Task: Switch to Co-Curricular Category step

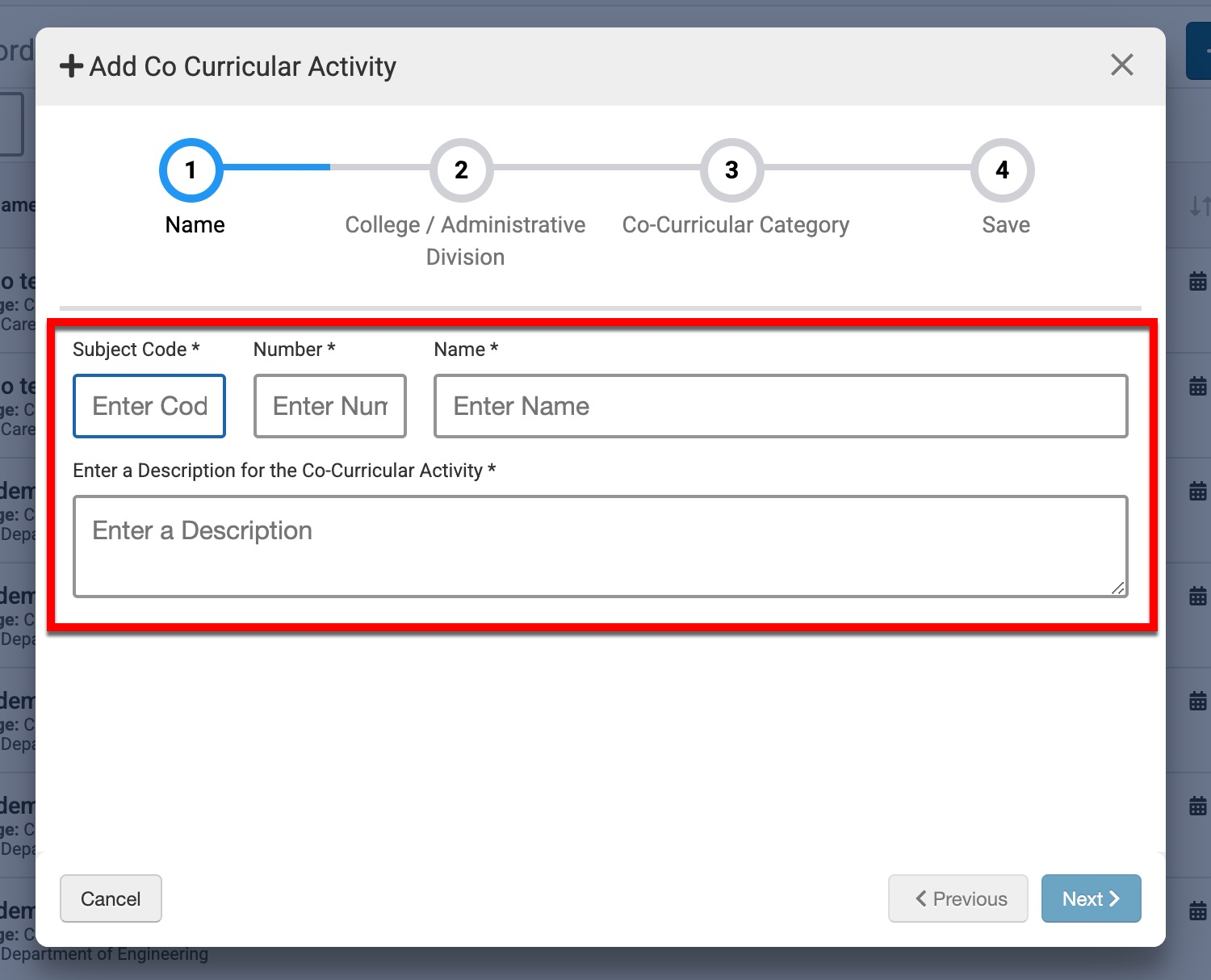Action: click(735, 225)
